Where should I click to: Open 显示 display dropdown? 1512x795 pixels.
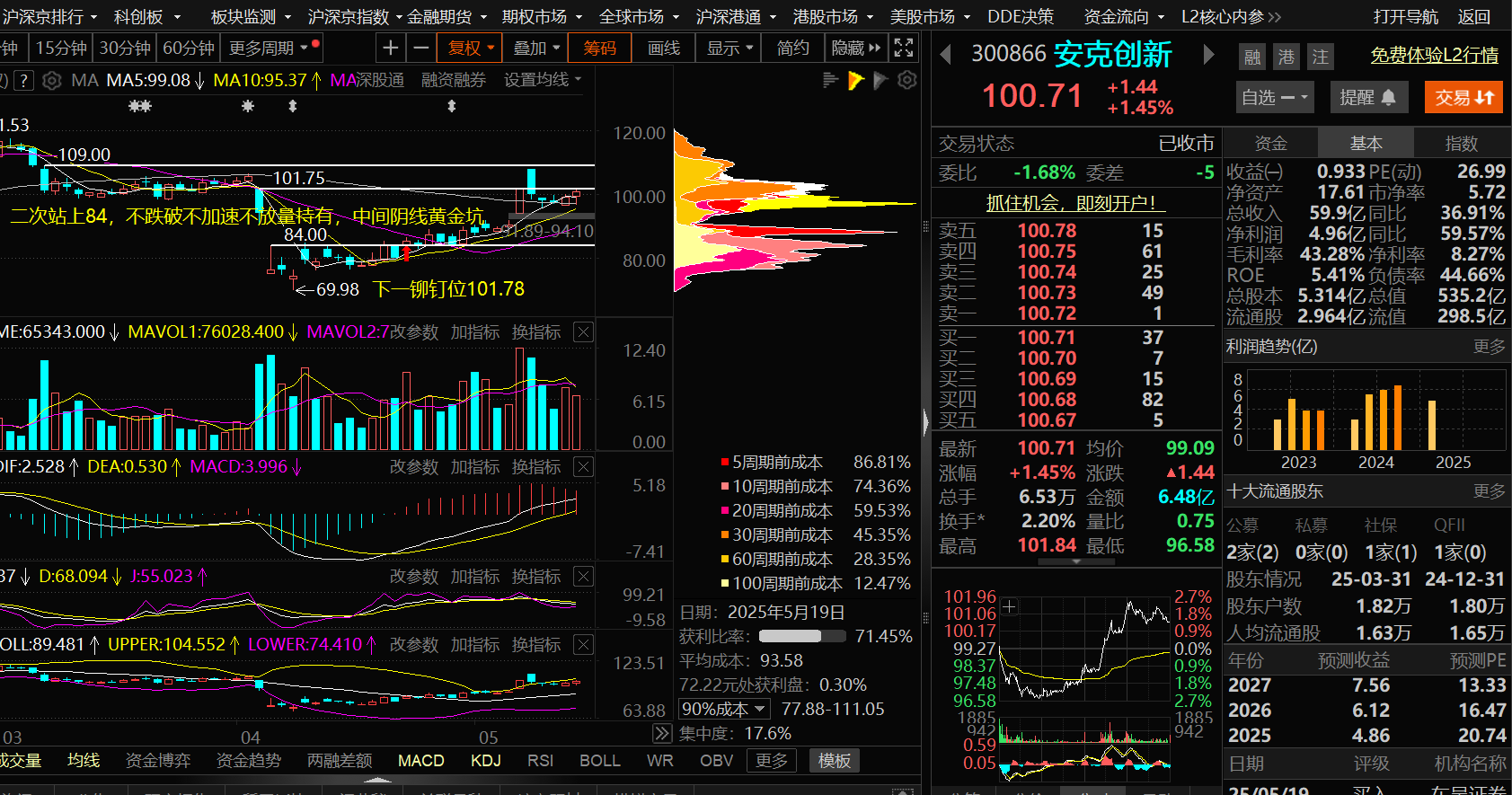[x=729, y=48]
